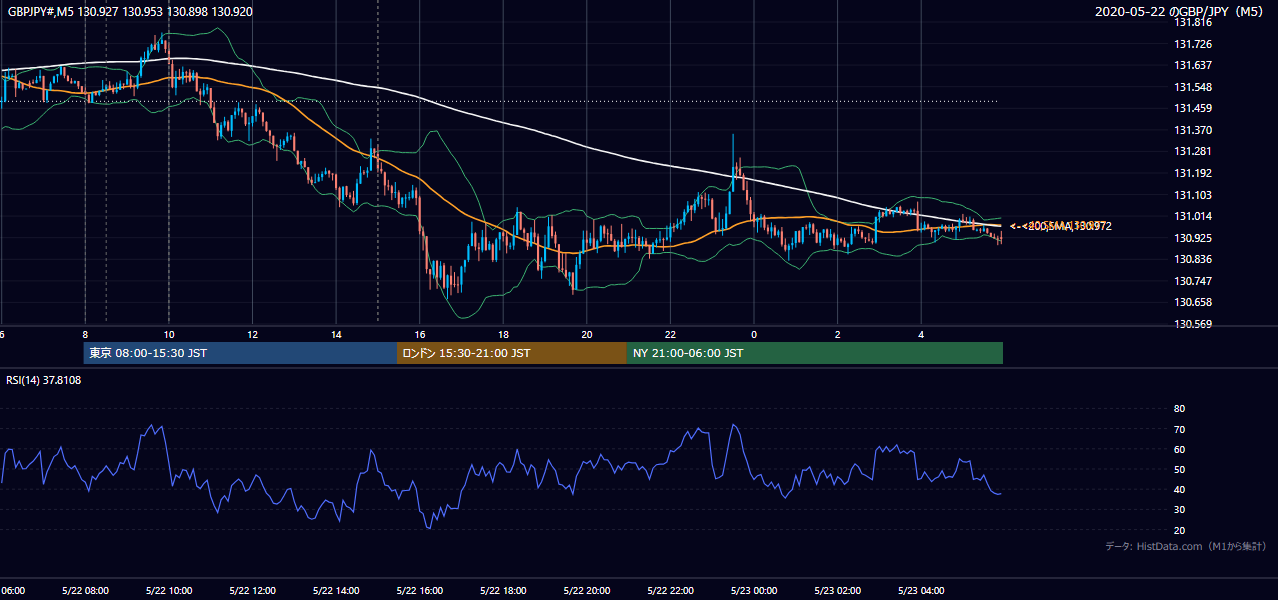Click the 5/22 22:00 bottom date label

[x=670, y=591]
